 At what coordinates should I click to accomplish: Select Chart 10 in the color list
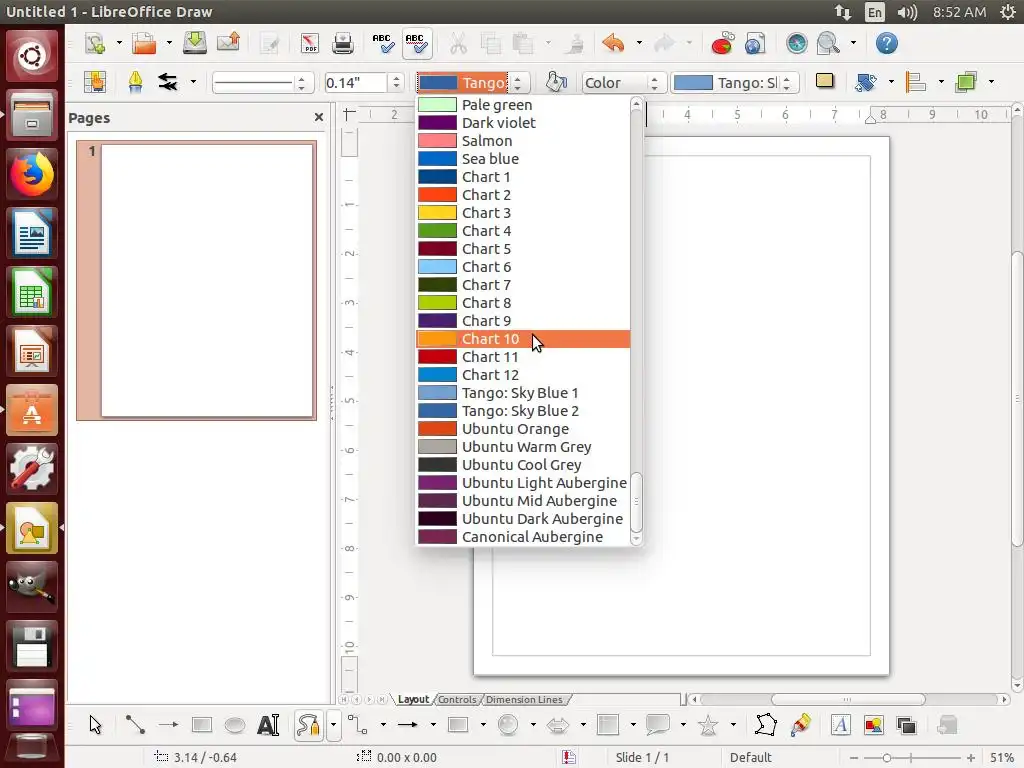pyautogui.click(x=523, y=339)
